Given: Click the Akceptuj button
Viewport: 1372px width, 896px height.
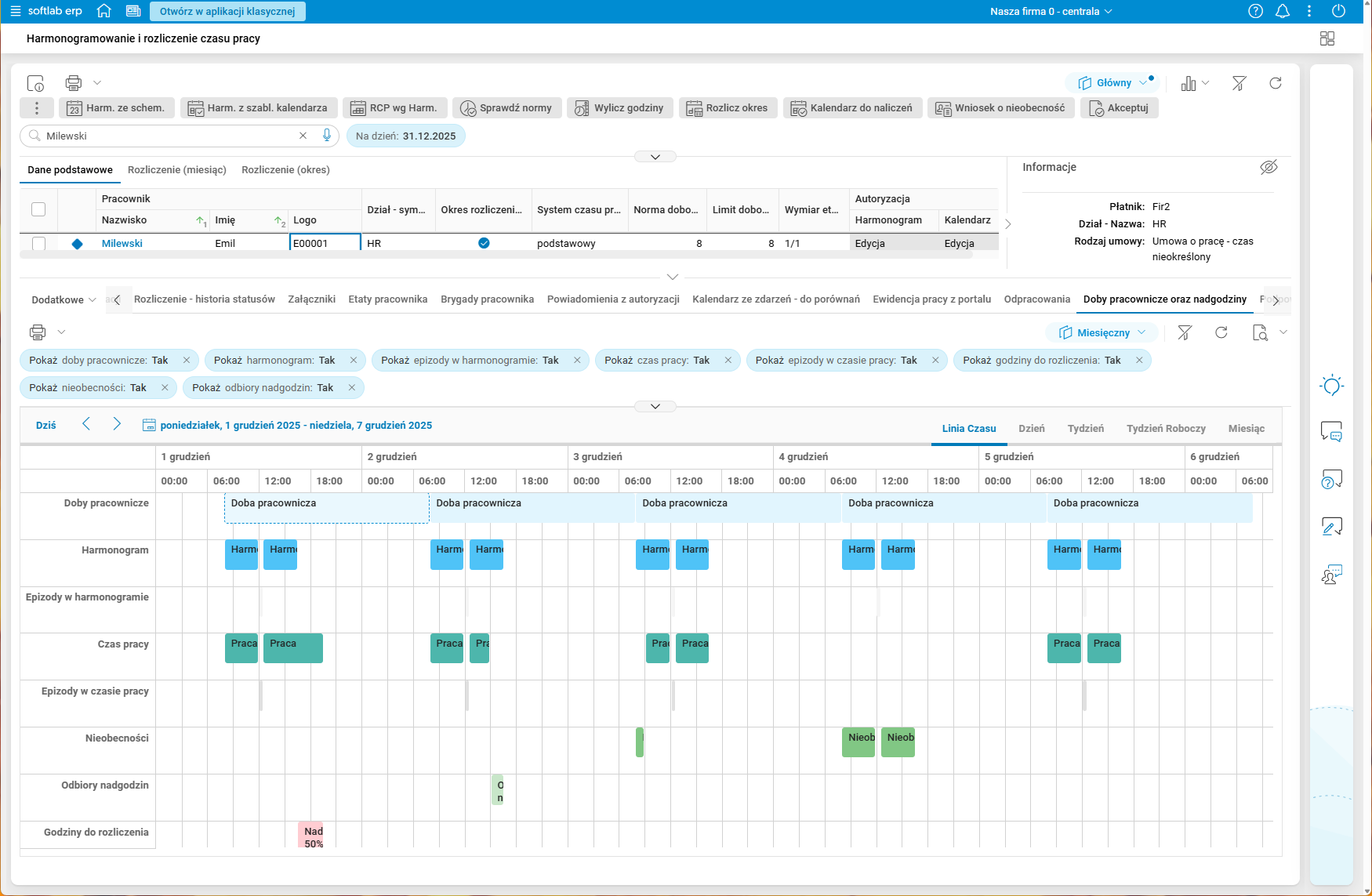Looking at the screenshot, I should click(x=1119, y=108).
